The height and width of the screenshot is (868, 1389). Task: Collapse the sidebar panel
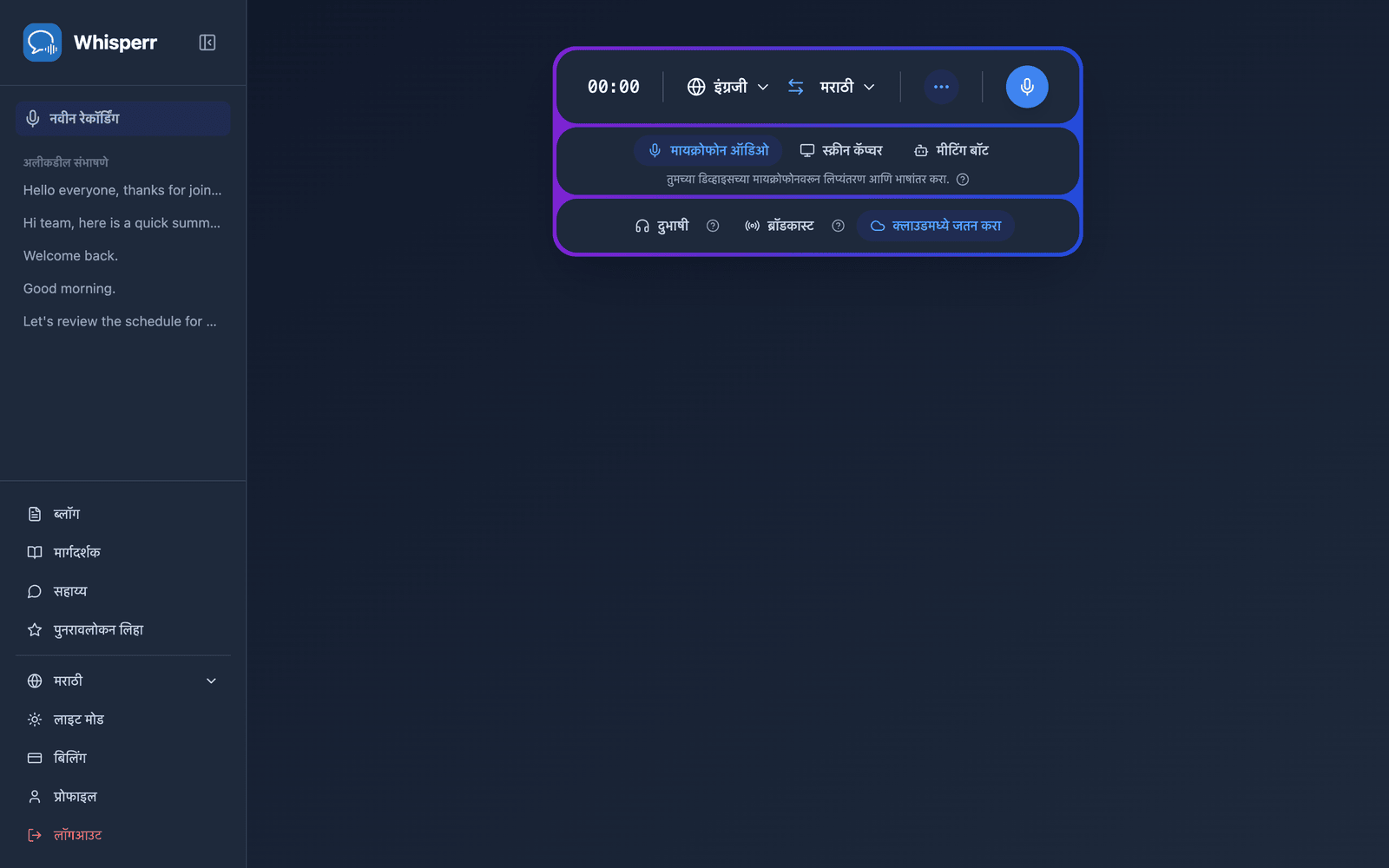207,43
